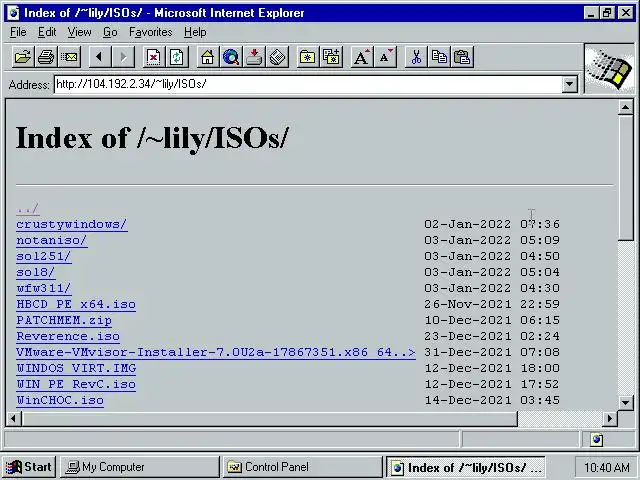
Task: Open the home page via house icon
Action: (207, 57)
